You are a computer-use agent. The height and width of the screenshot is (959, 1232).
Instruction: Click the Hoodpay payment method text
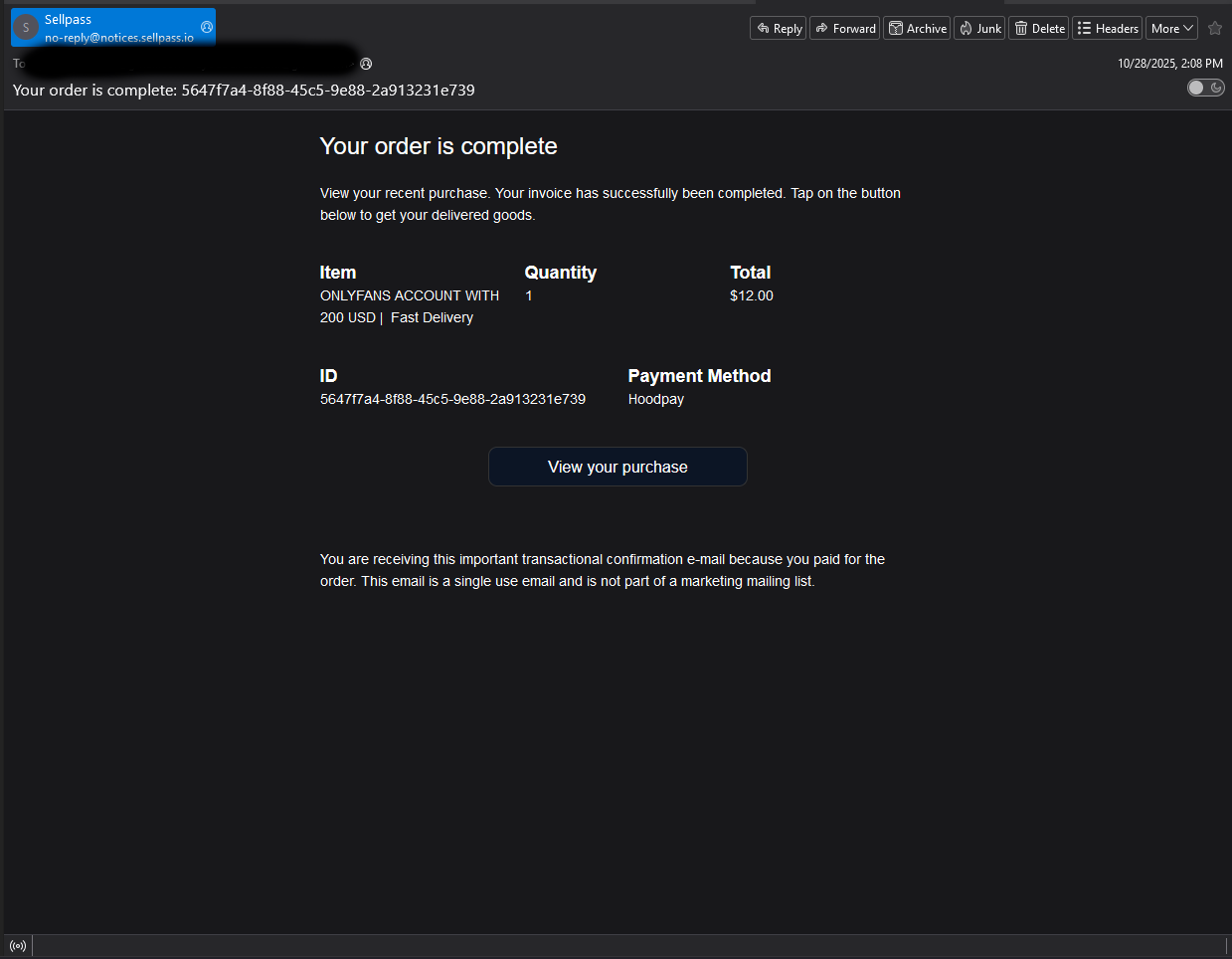pyautogui.click(x=655, y=399)
